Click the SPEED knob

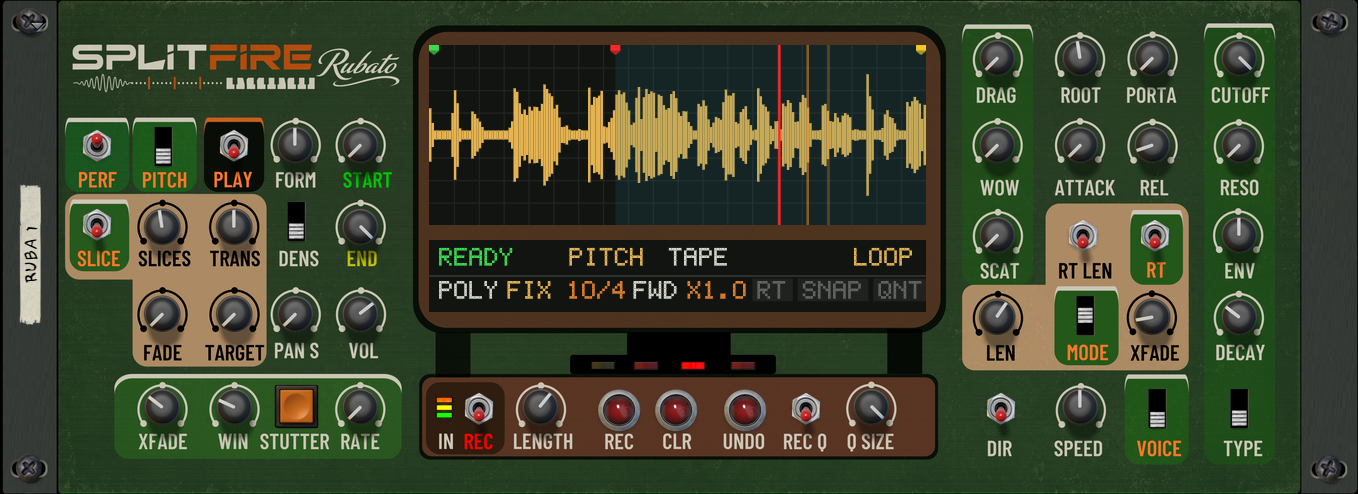(1078, 408)
